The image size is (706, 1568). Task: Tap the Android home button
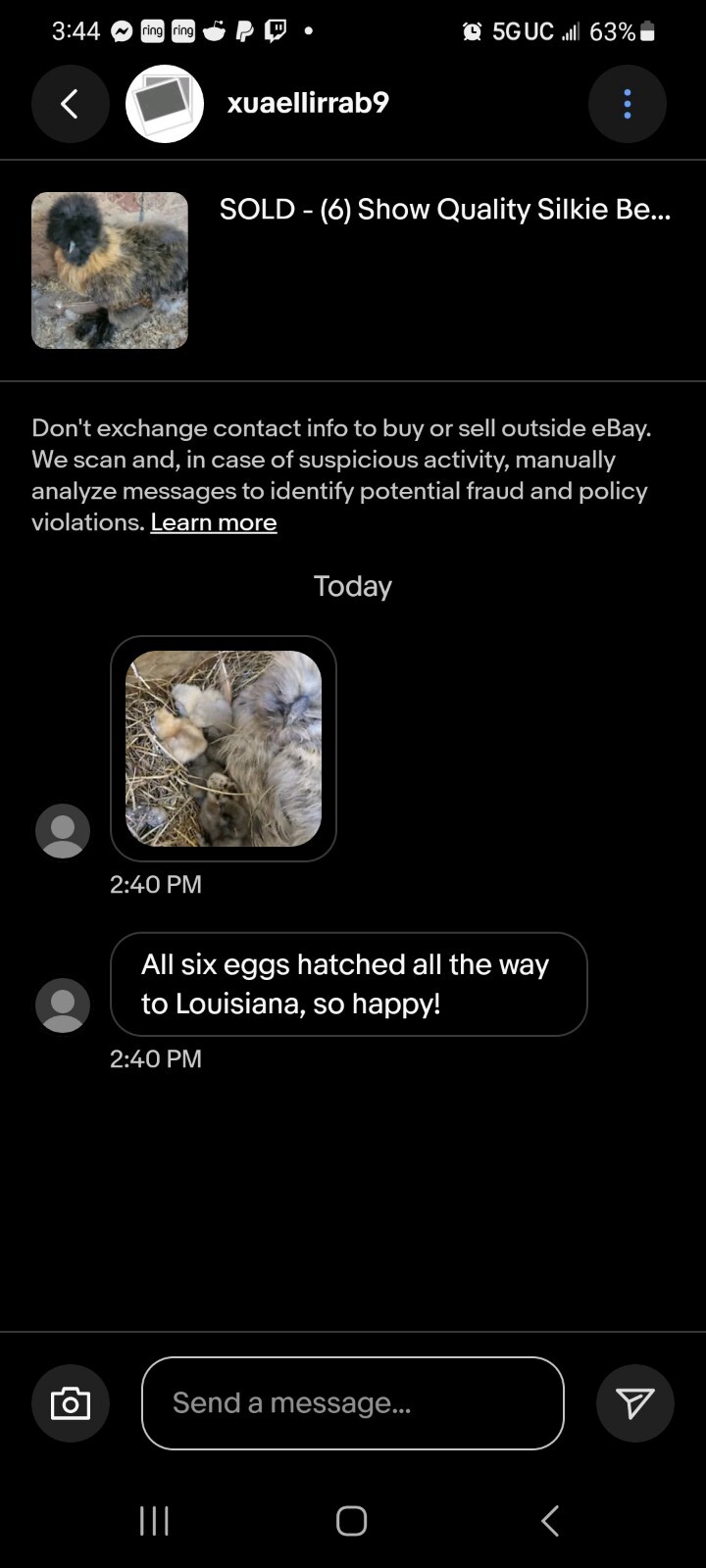coord(352,1521)
